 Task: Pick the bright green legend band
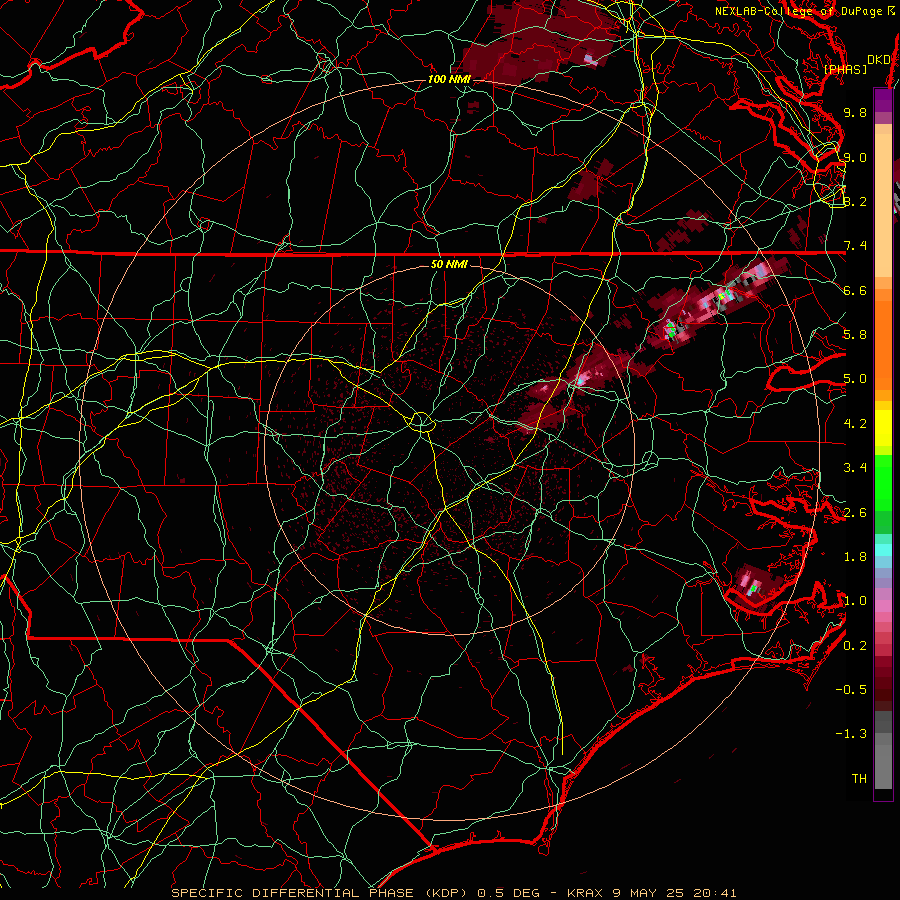[x=883, y=482]
